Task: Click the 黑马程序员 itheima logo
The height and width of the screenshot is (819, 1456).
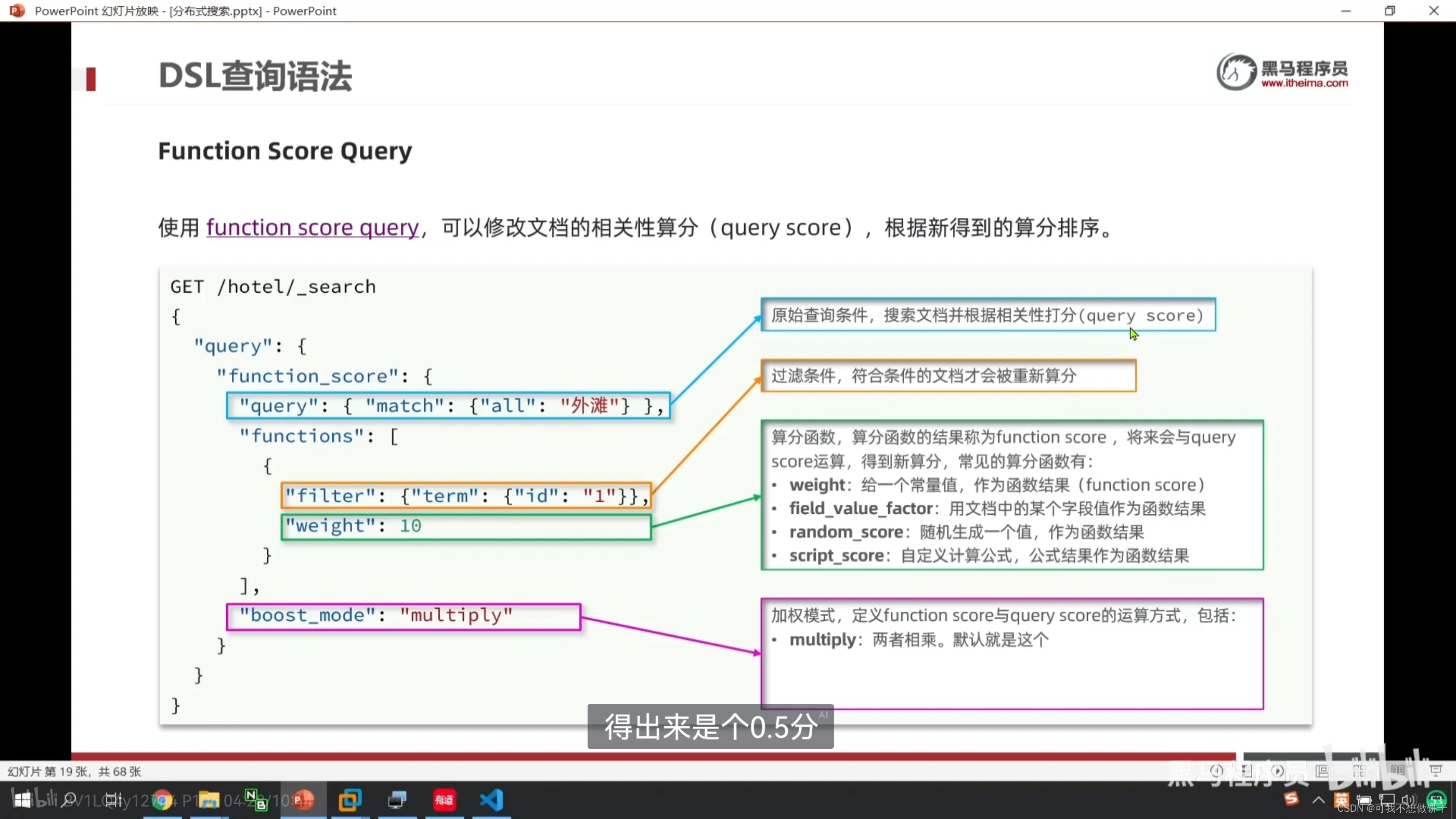Action: 1282,72
